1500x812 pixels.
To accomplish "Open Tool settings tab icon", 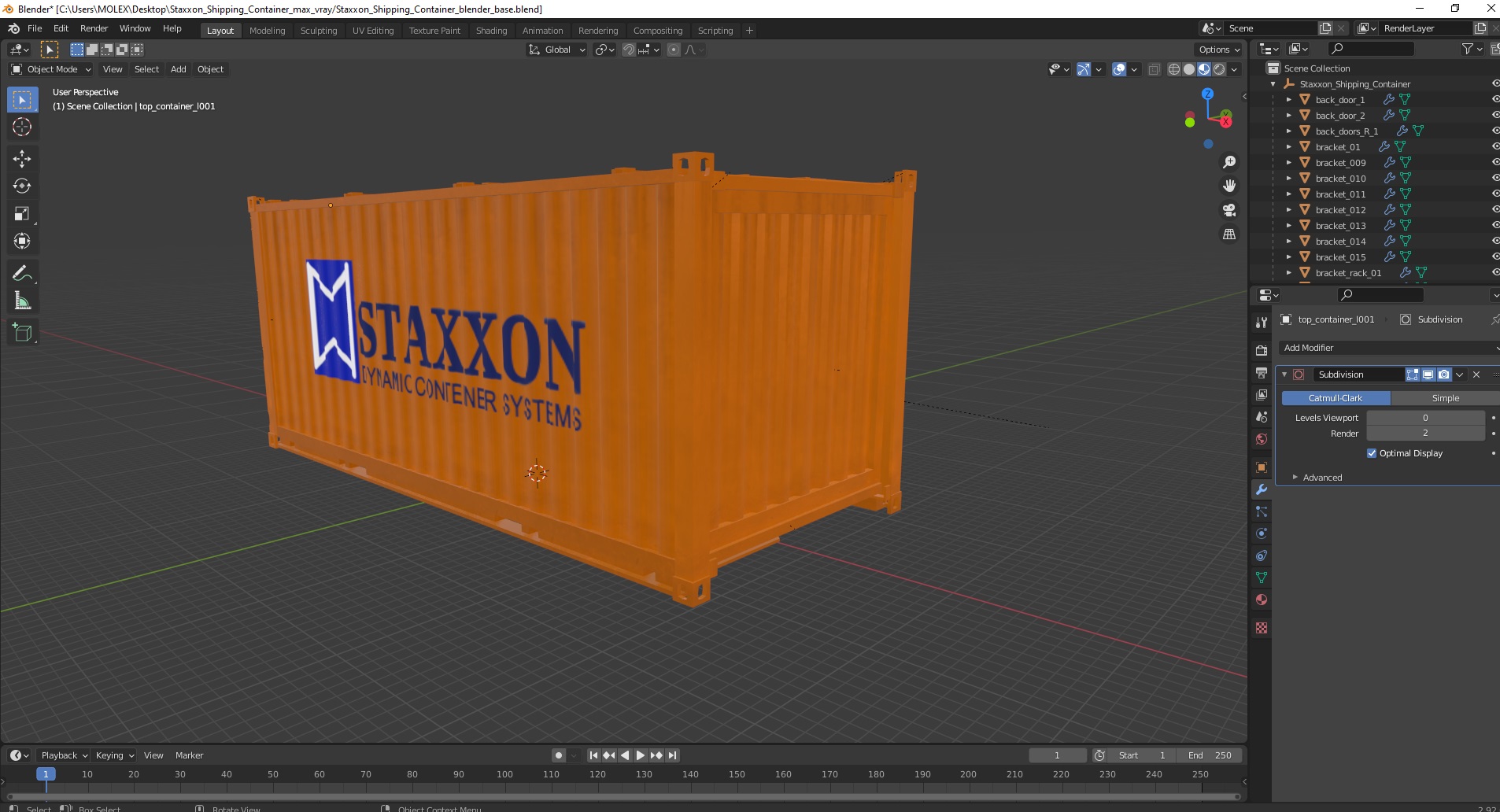I will point(1262,322).
